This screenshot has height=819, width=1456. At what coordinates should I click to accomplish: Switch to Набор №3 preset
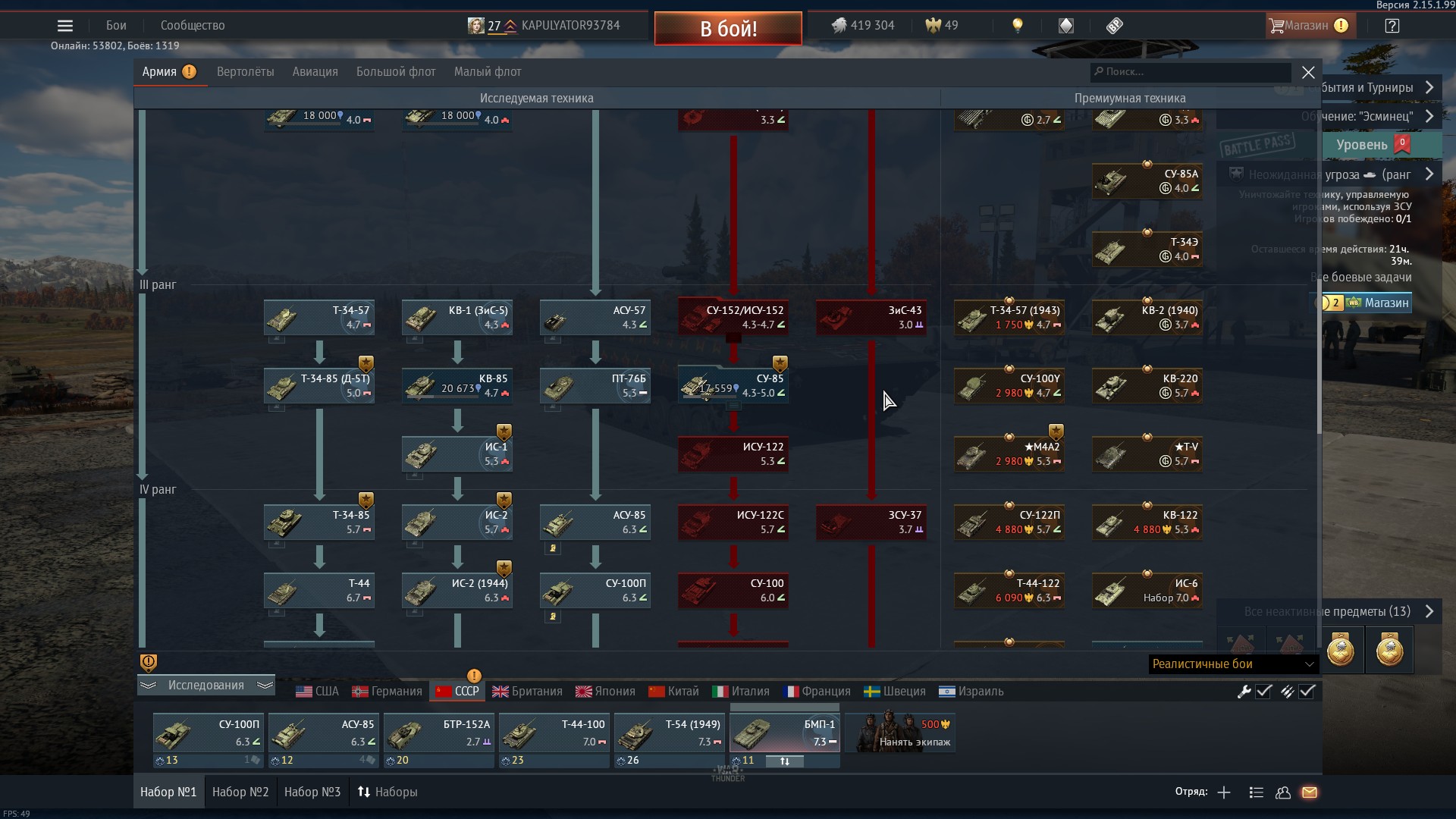312,792
